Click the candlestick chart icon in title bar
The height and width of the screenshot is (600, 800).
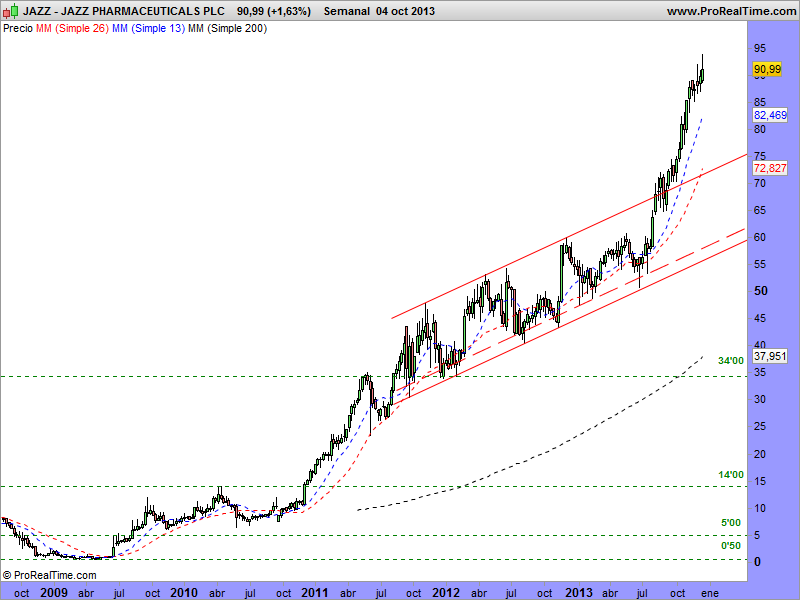coord(11,11)
